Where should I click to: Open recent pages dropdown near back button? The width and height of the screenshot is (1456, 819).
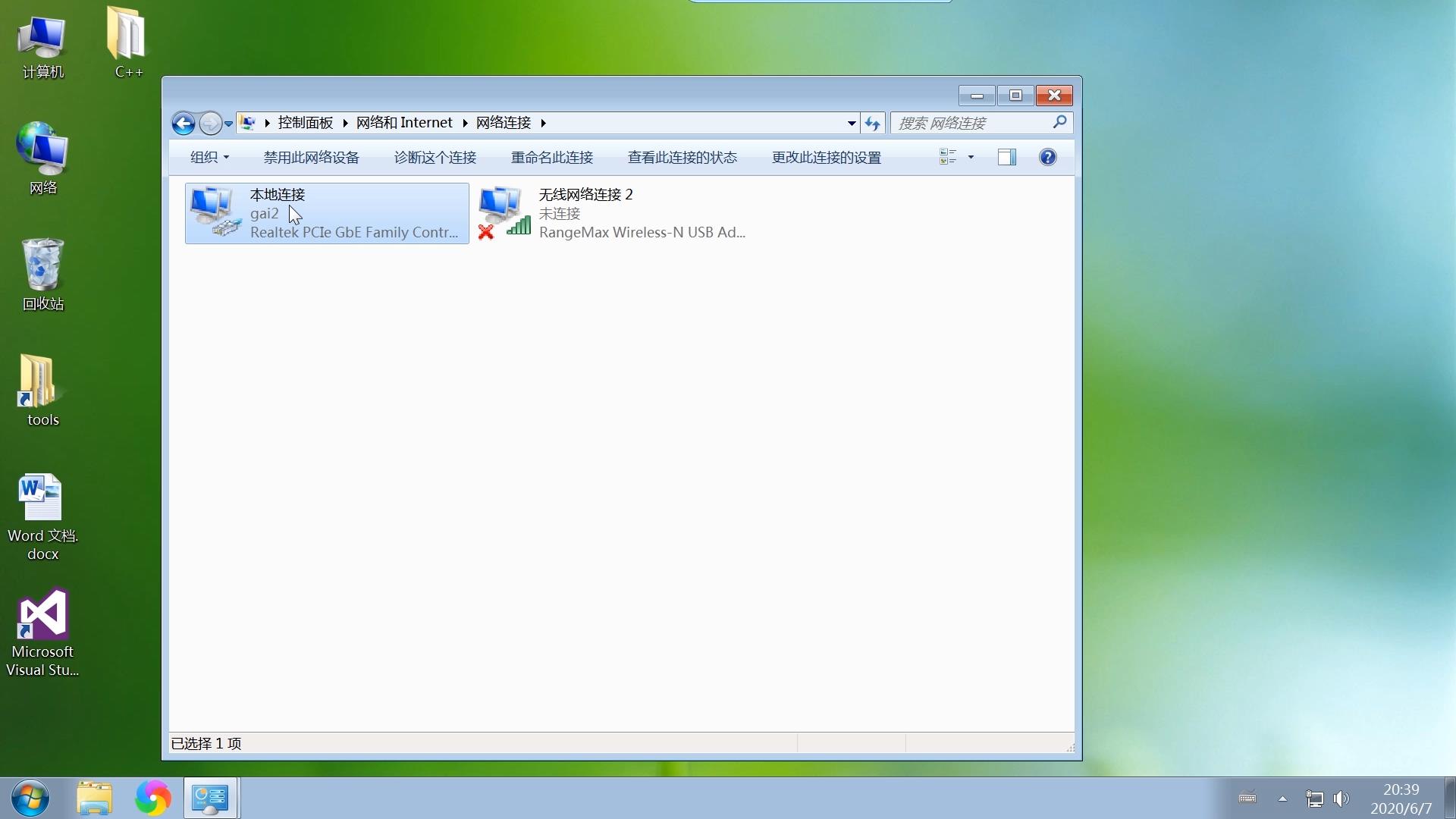[228, 124]
